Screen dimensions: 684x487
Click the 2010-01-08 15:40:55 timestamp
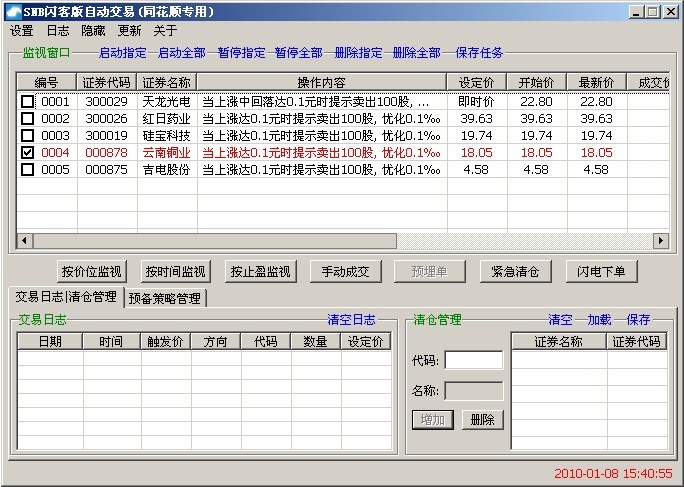coord(613,474)
